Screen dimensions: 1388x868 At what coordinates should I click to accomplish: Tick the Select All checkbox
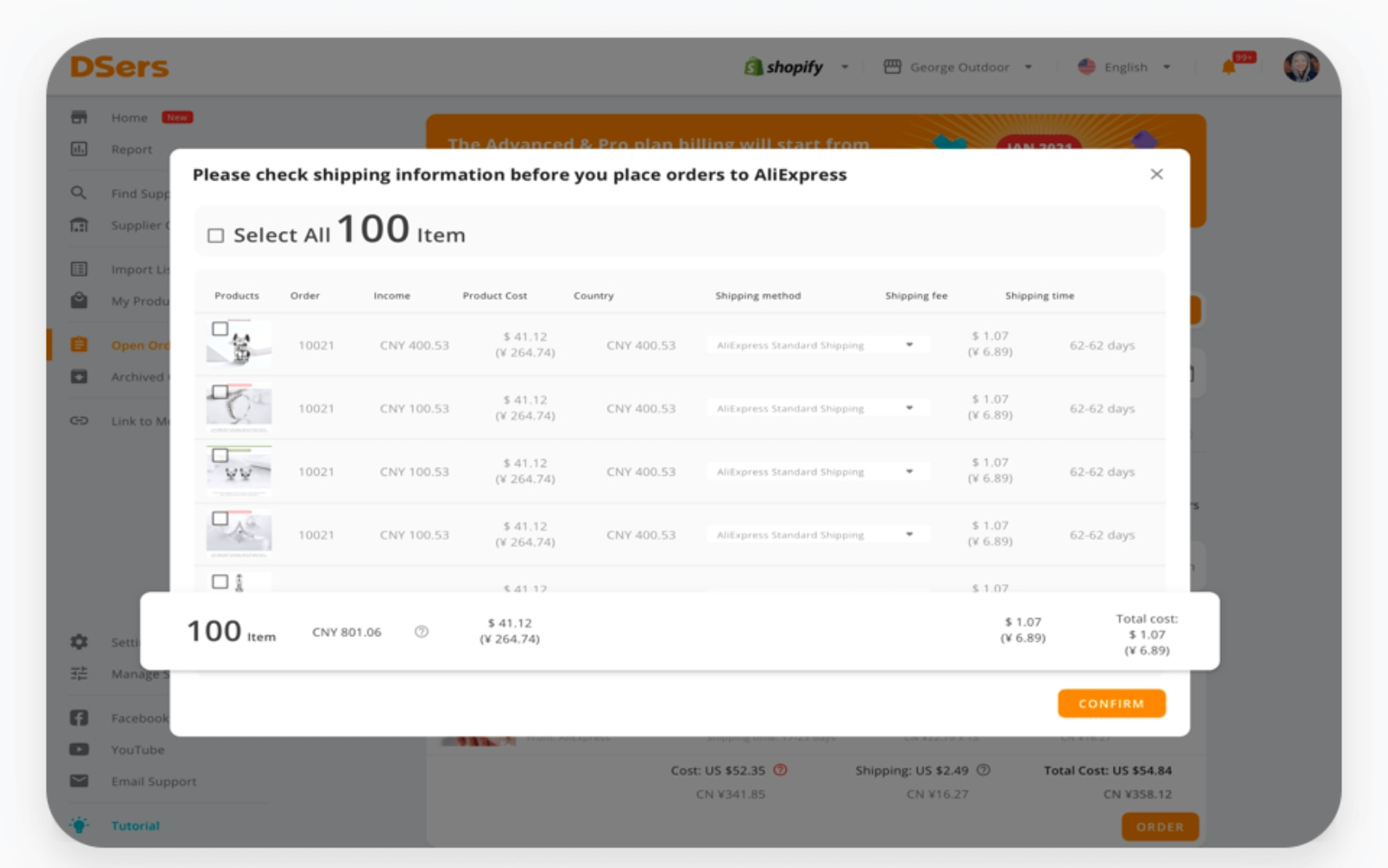[x=216, y=236]
